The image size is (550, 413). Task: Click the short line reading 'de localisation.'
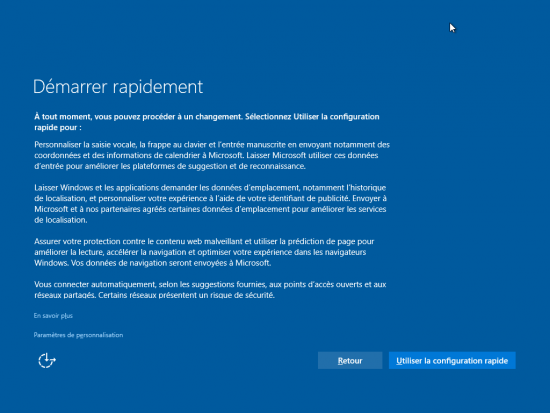[61, 220]
